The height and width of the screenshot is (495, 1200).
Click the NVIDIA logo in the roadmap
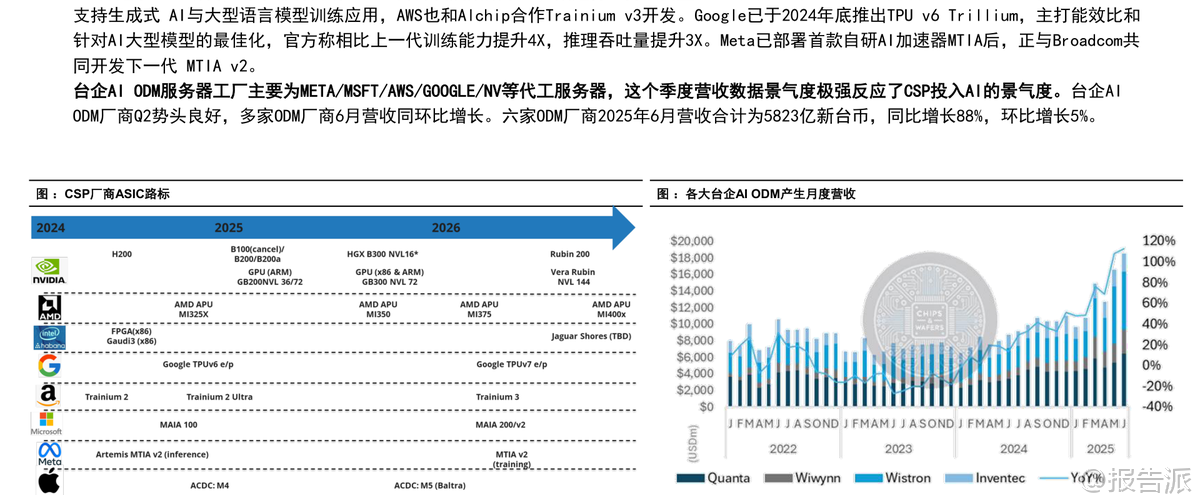(50, 271)
